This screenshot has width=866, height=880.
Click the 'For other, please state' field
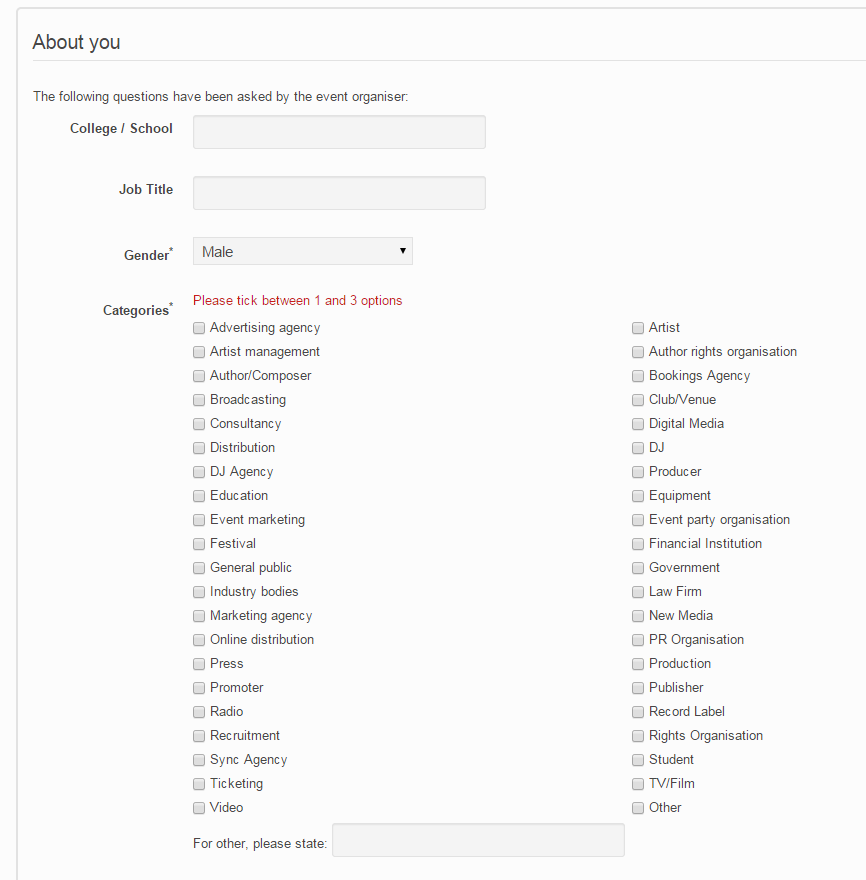pyautogui.click(x=478, y=840)
